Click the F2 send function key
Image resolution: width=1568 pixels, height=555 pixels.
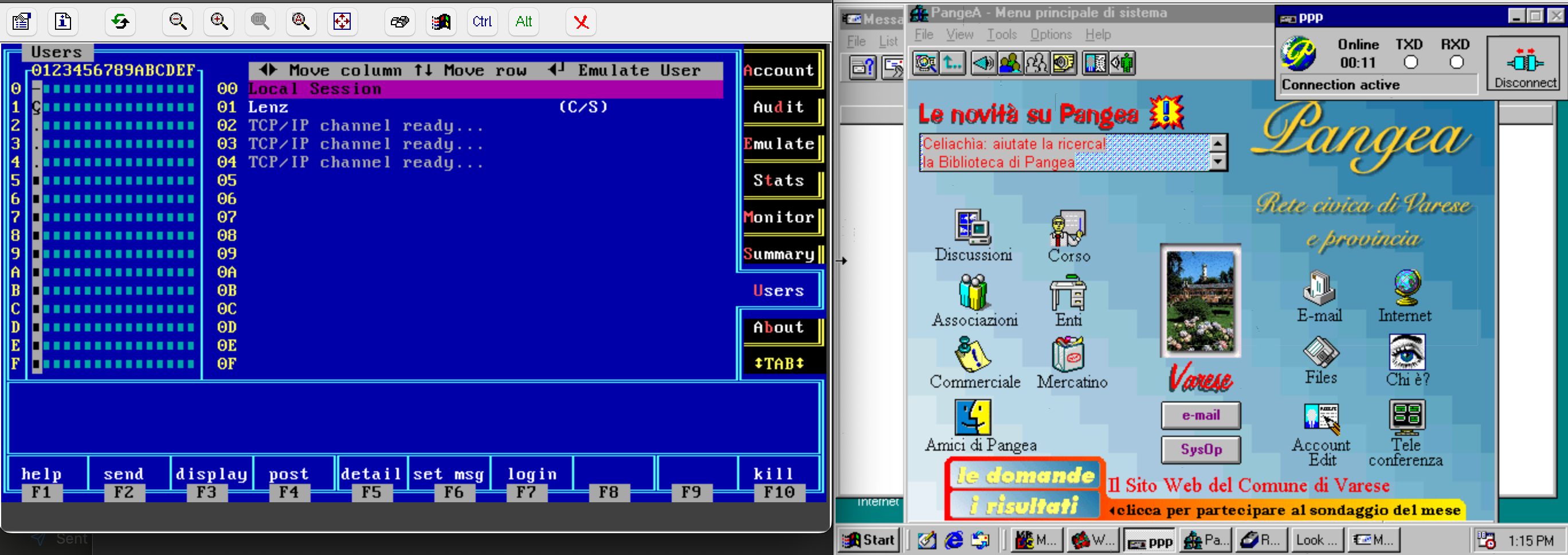[x=124, y=482]
